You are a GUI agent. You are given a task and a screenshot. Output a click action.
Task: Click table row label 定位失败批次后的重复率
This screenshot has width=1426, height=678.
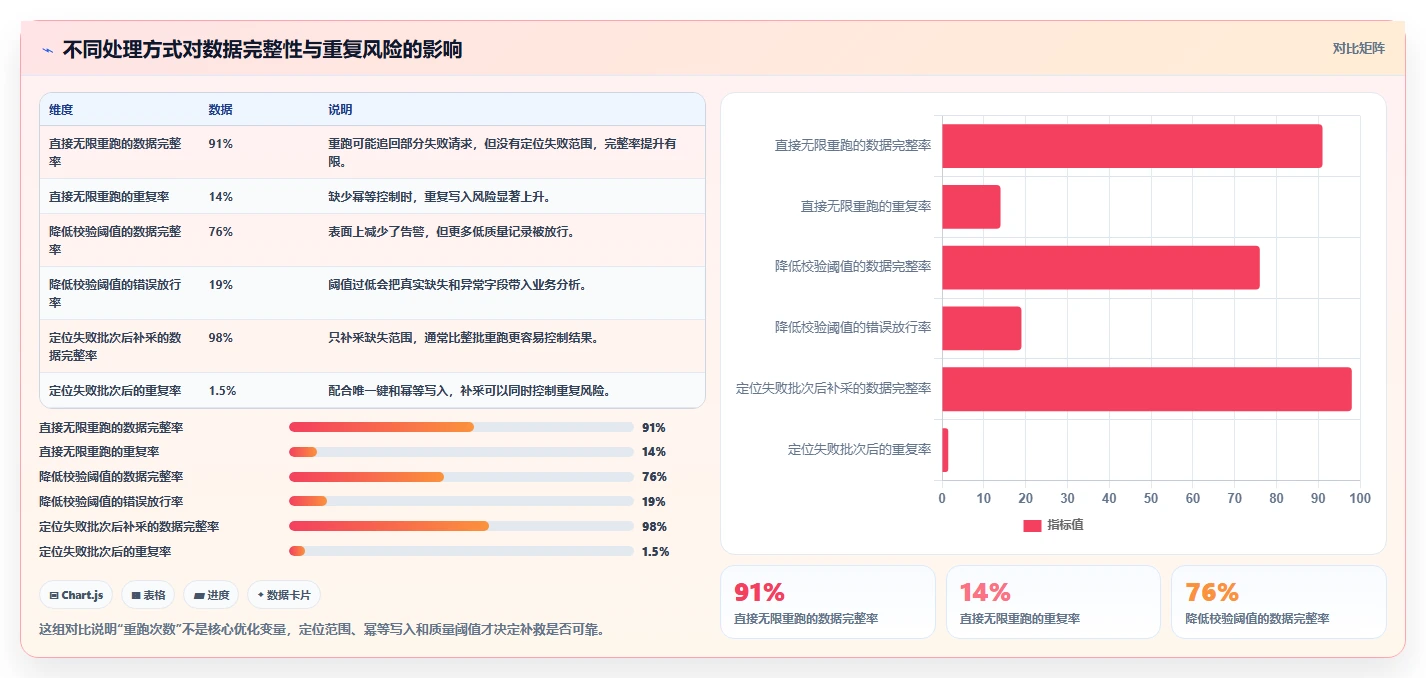(115, 391)
